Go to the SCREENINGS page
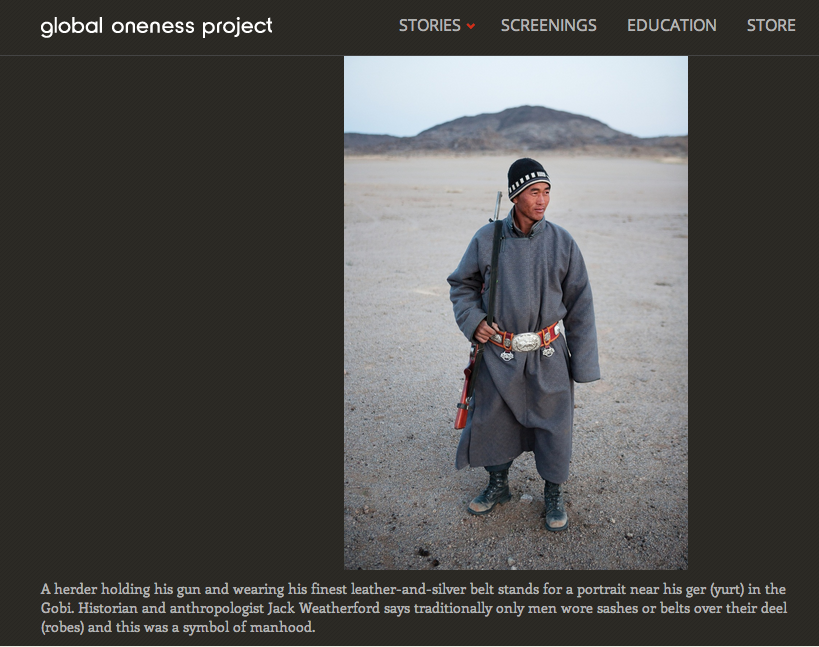 (548, 25)
